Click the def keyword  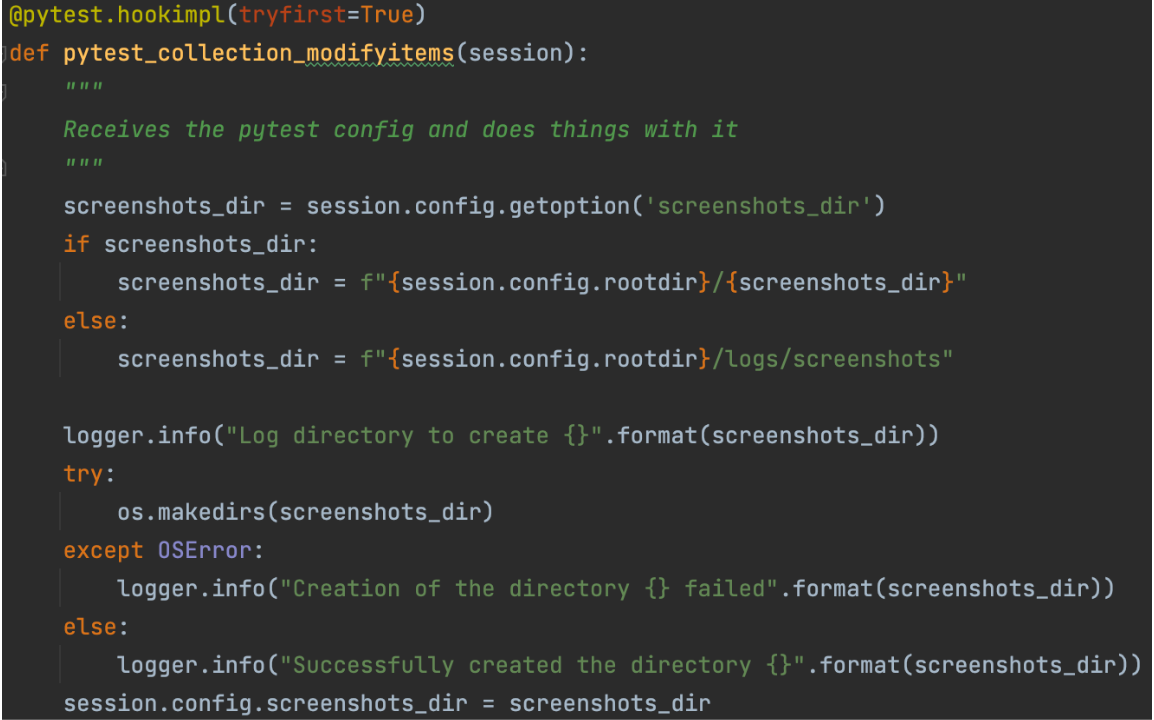[30, 53]
